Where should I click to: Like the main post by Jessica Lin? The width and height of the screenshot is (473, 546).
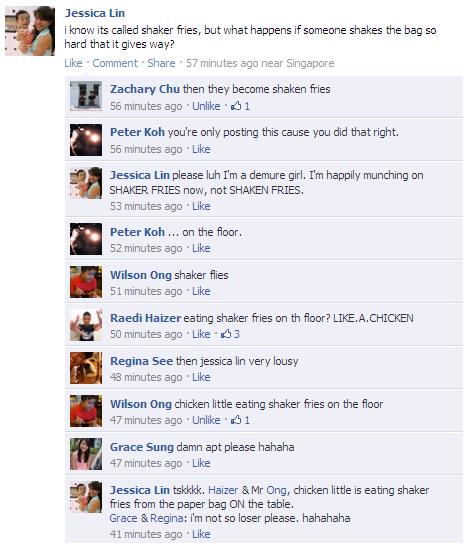pyautogui.click(x=73, y=63)
